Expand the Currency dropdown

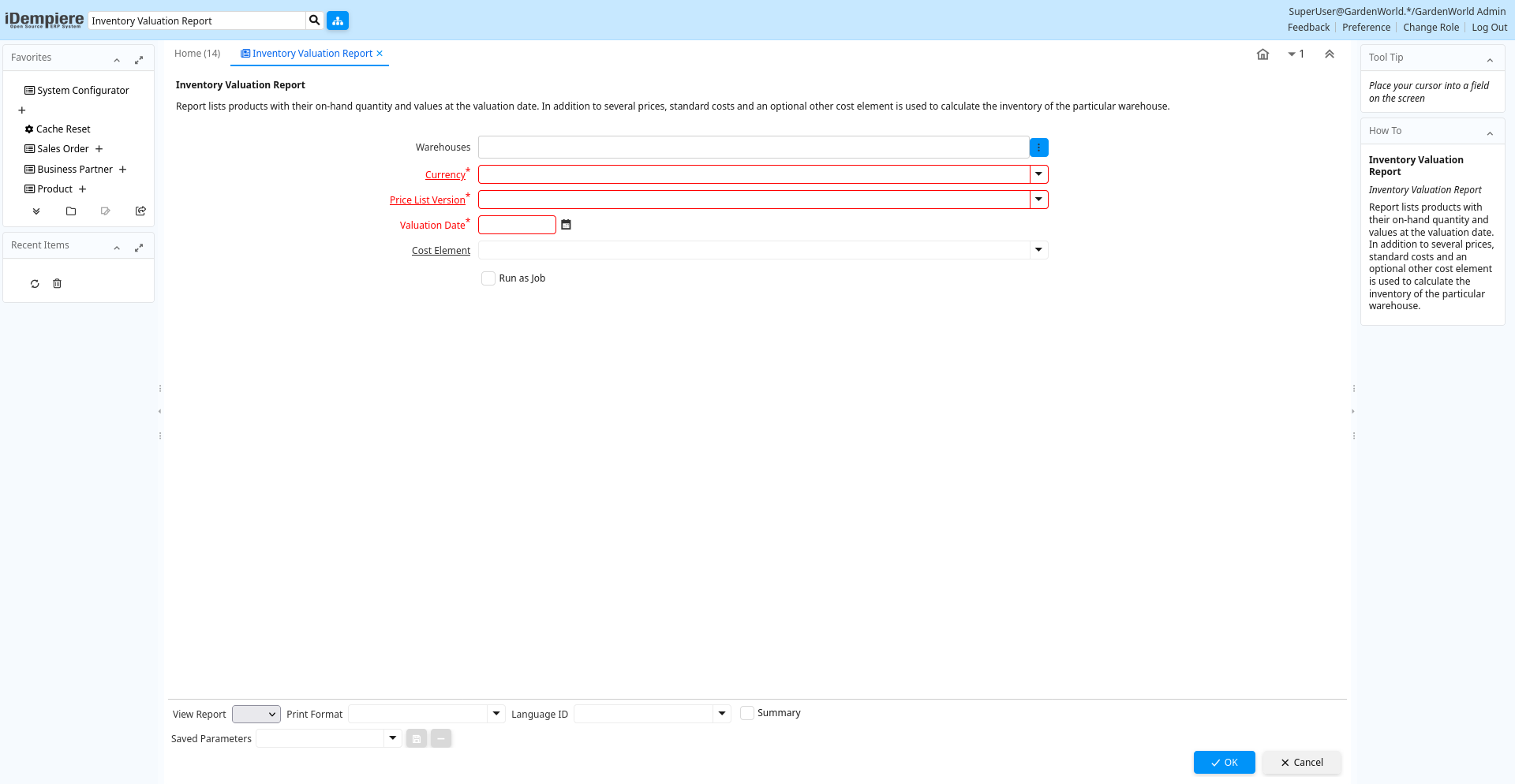1038,174
